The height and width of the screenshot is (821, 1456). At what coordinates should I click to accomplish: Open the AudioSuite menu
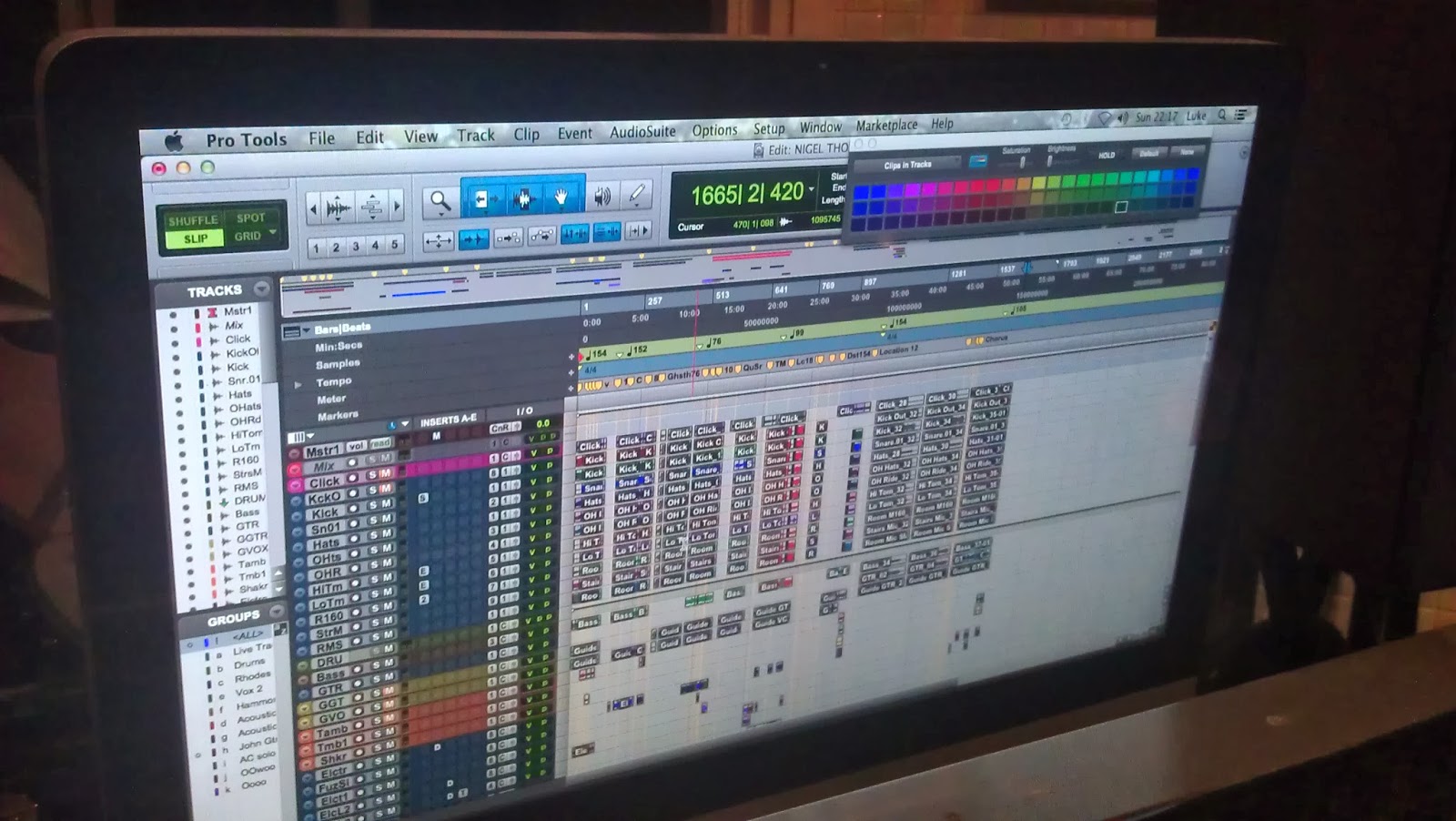(642, 131)
